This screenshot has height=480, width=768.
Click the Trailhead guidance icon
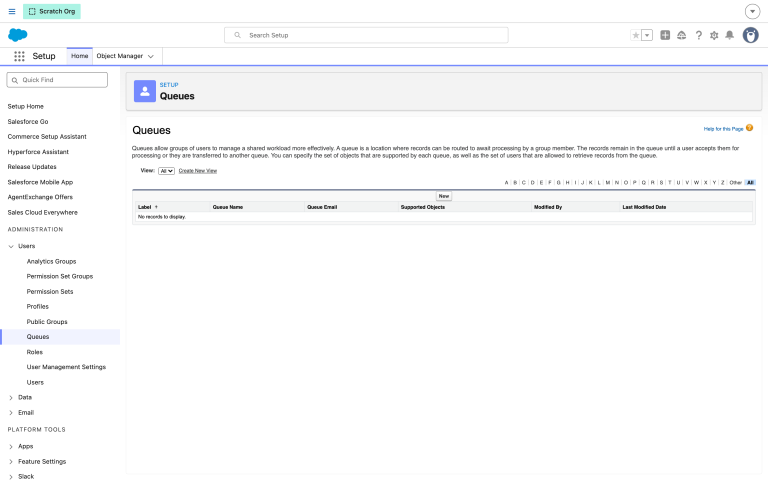coord(681,35)
